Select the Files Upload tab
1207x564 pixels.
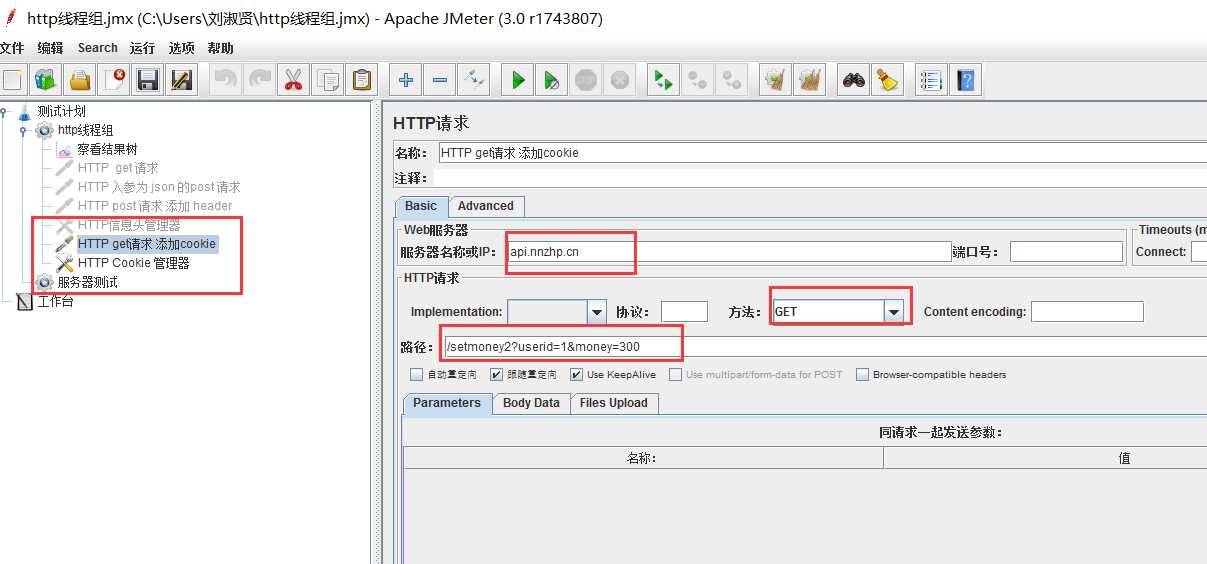click(x=614, y=403)
